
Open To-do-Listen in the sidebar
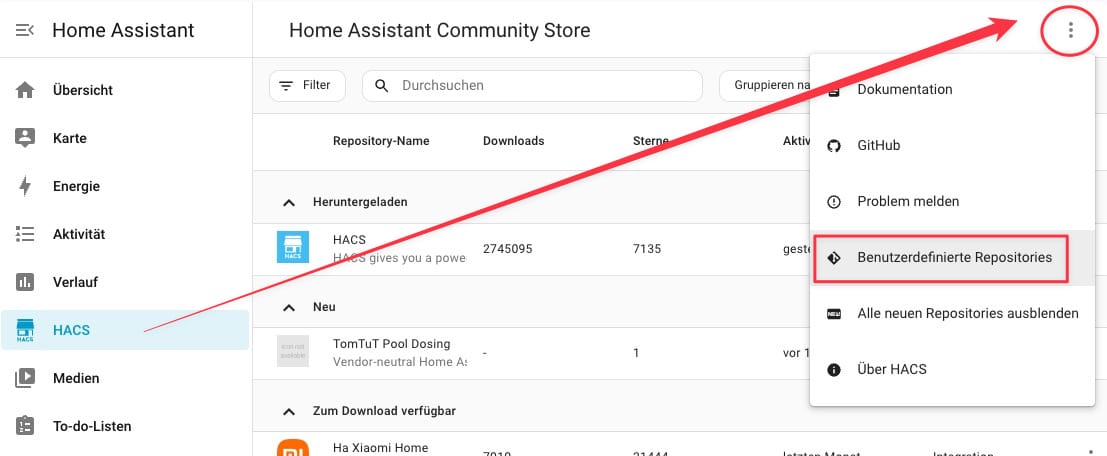point(91,426)
